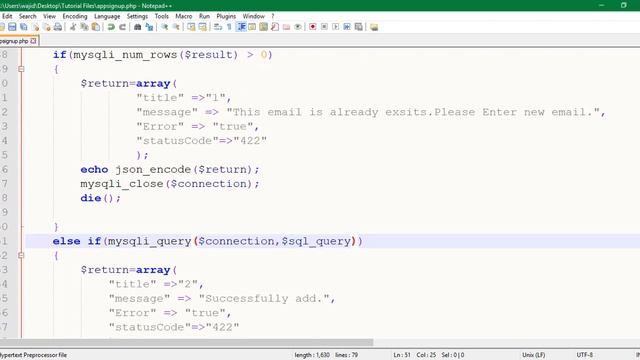
Task: Open the Language menu
Action: [x=107, y=16]
